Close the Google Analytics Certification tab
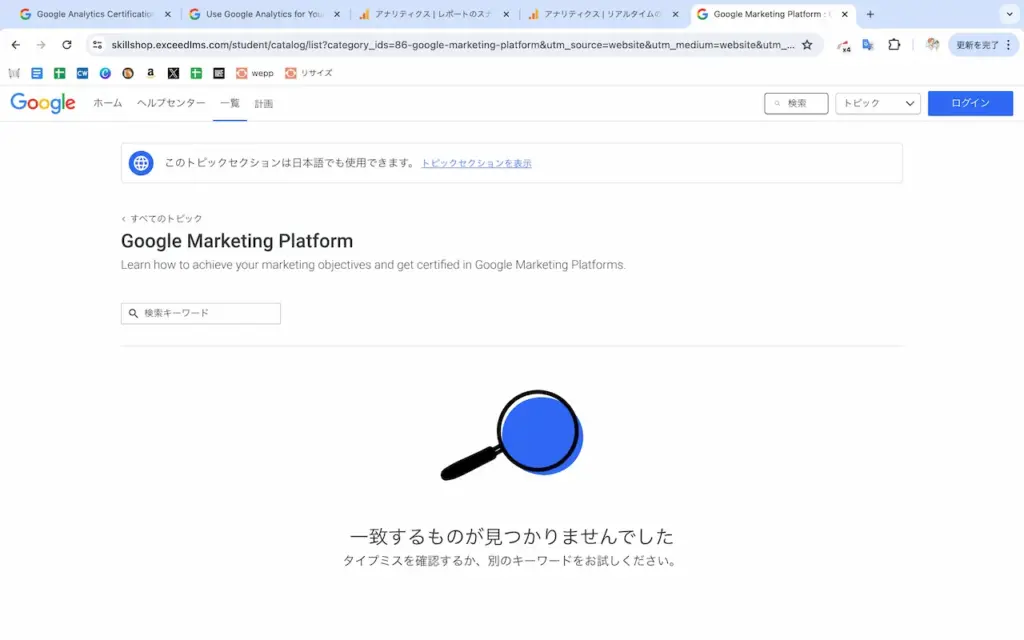 click(x=168, y=14)
